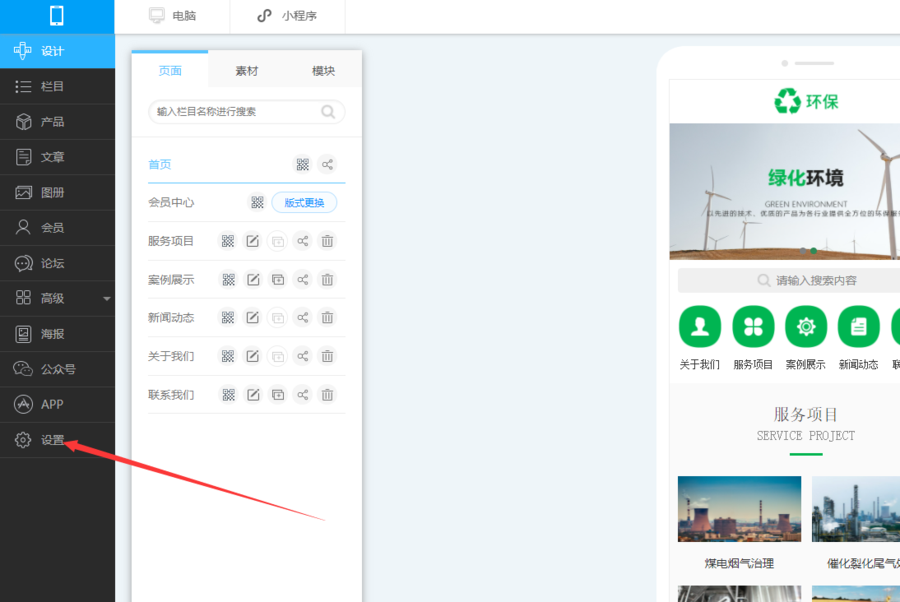Click the 服务项目 section heading in preview
This screenshot has height=602, width=900.
pos(806,414)
